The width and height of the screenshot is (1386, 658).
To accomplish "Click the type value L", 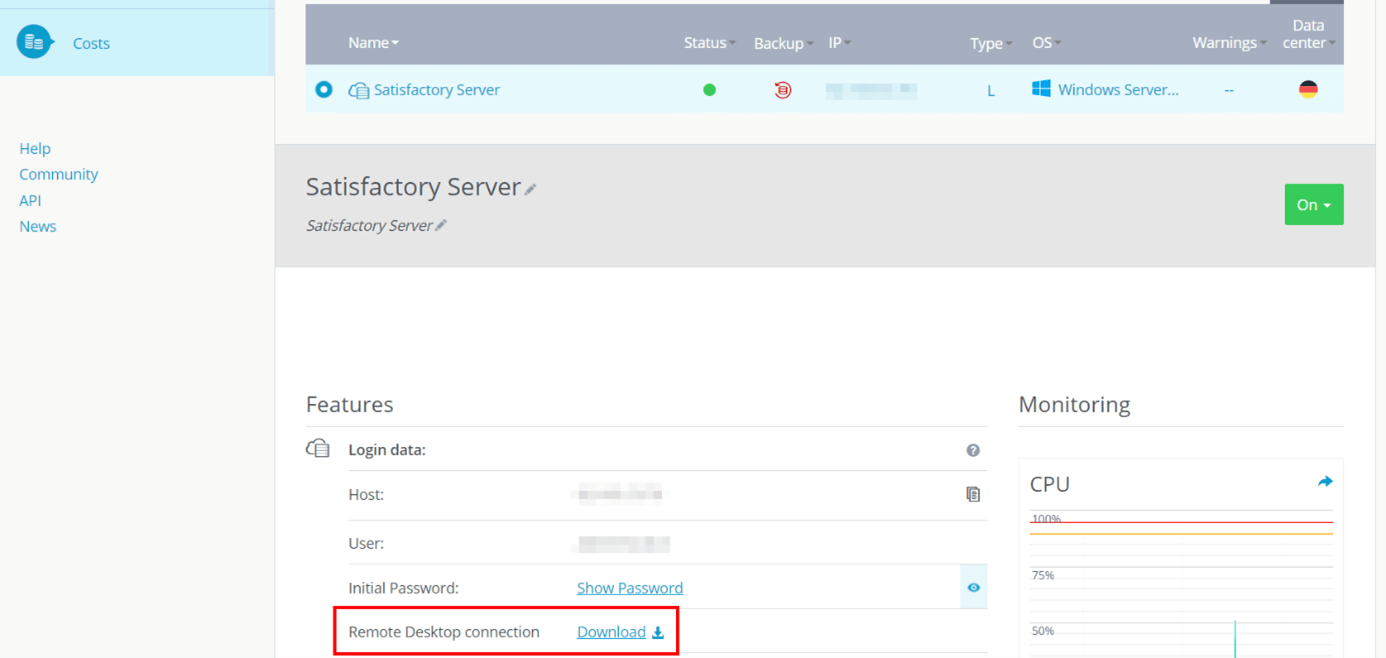I will (991, 90).
